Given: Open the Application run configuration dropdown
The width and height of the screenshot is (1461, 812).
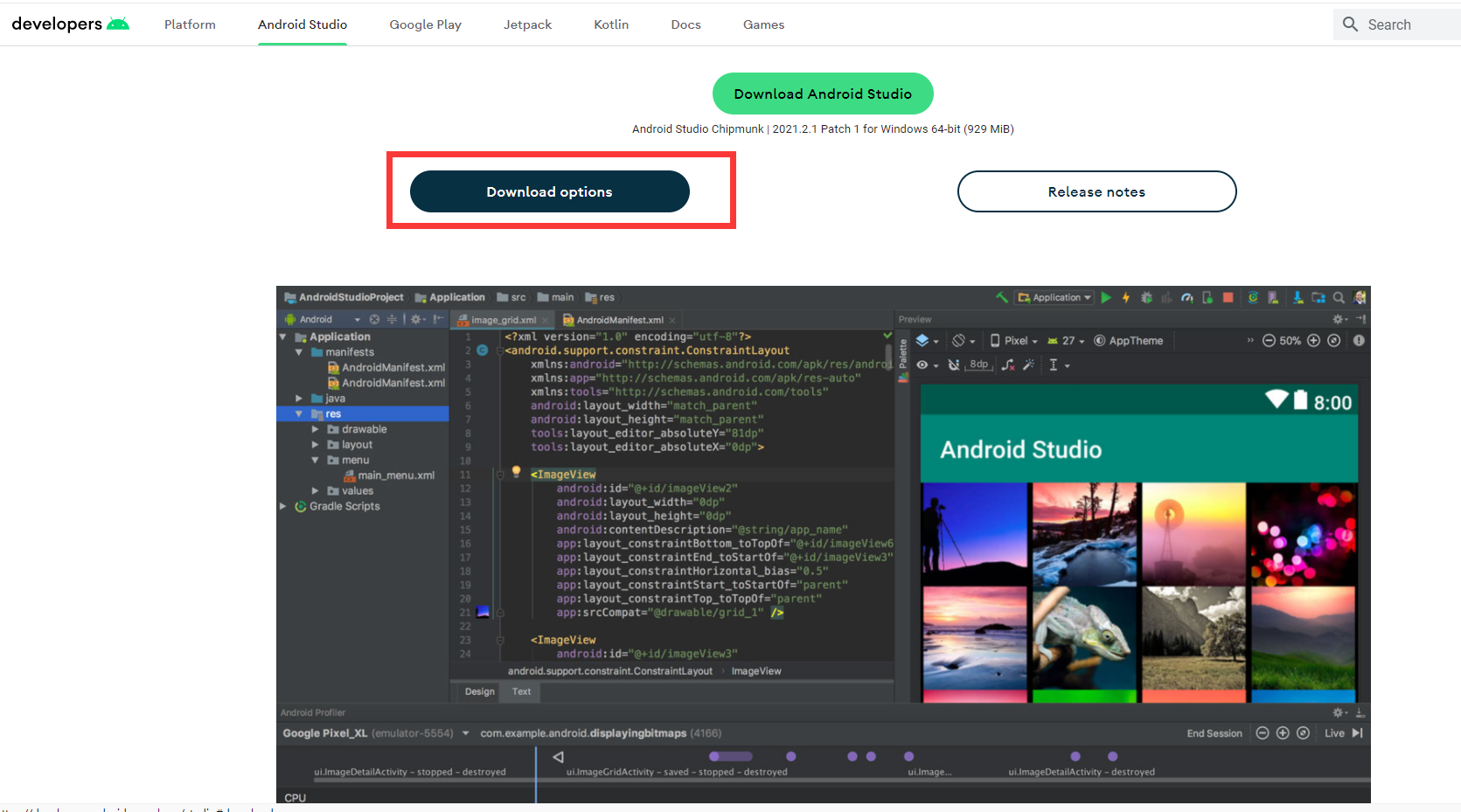Looking at the screenshot, I should pyautogui.click(x=1055, y=298).
